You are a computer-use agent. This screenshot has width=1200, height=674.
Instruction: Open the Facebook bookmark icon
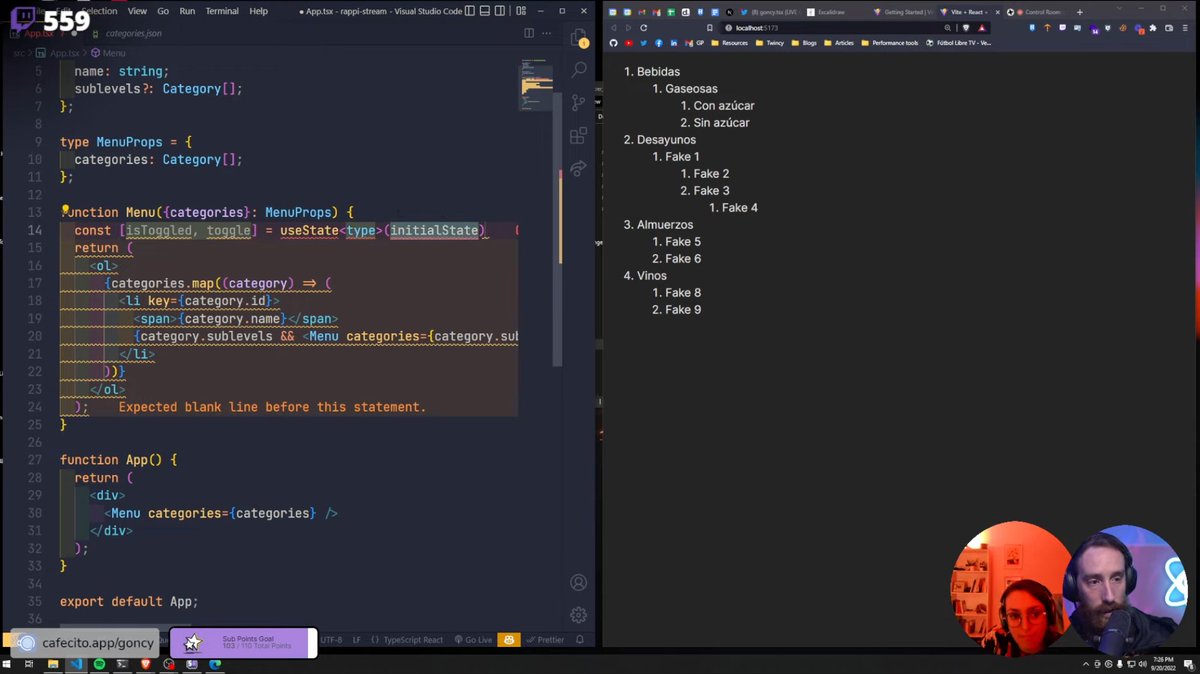pos(658,43)
